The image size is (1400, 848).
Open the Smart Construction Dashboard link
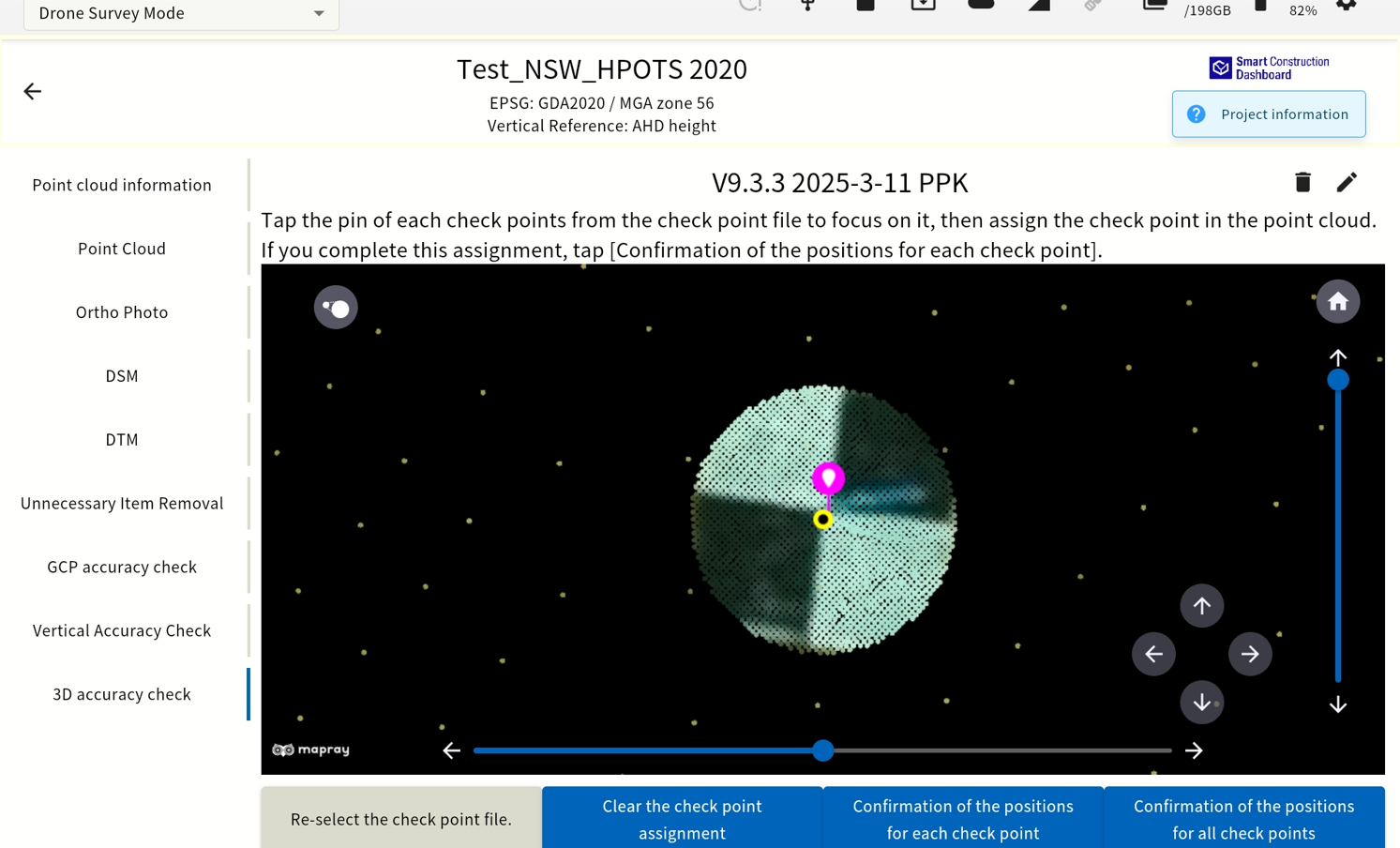1269,68
